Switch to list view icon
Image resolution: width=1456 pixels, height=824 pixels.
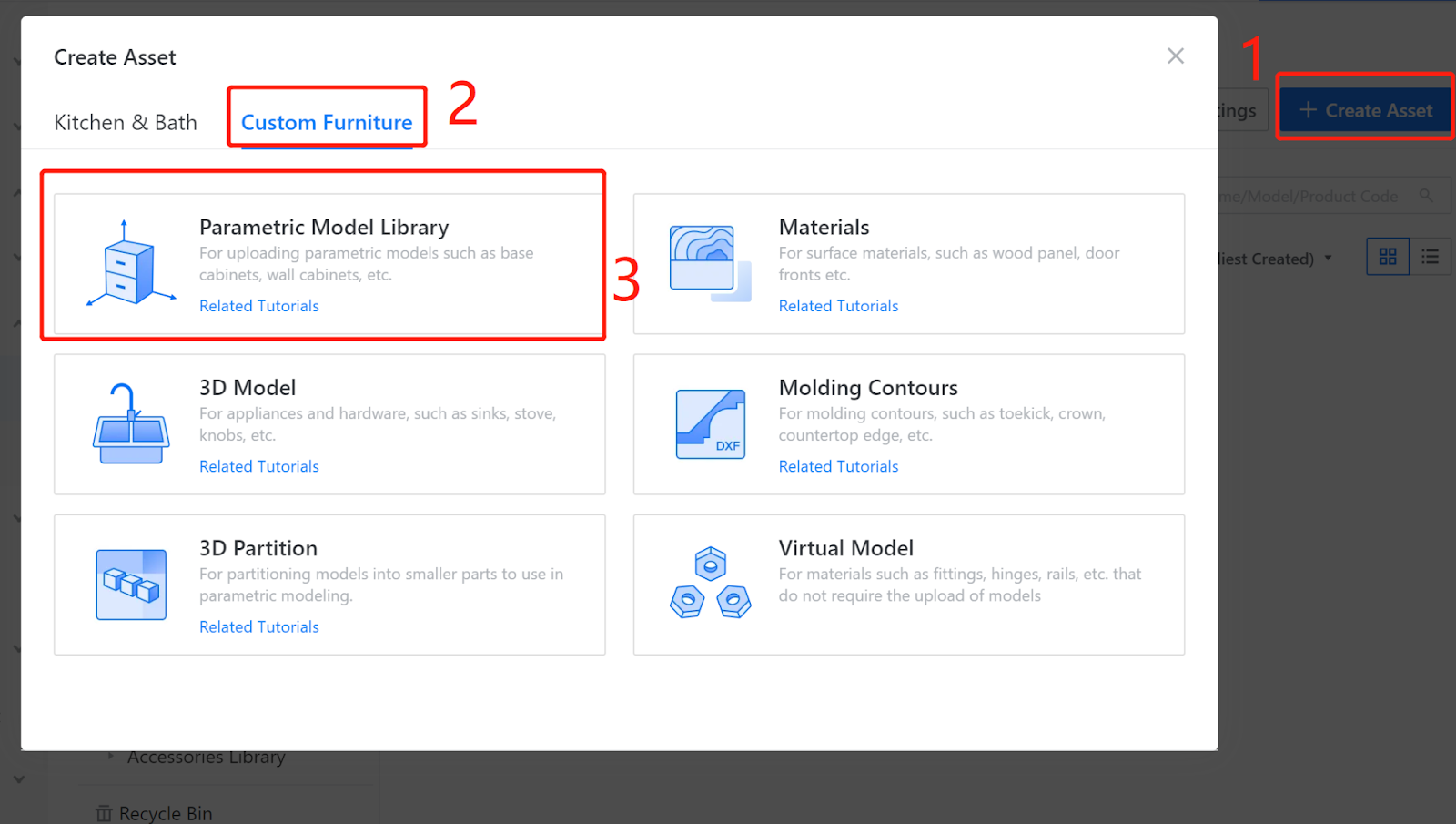pos(1430,257)
